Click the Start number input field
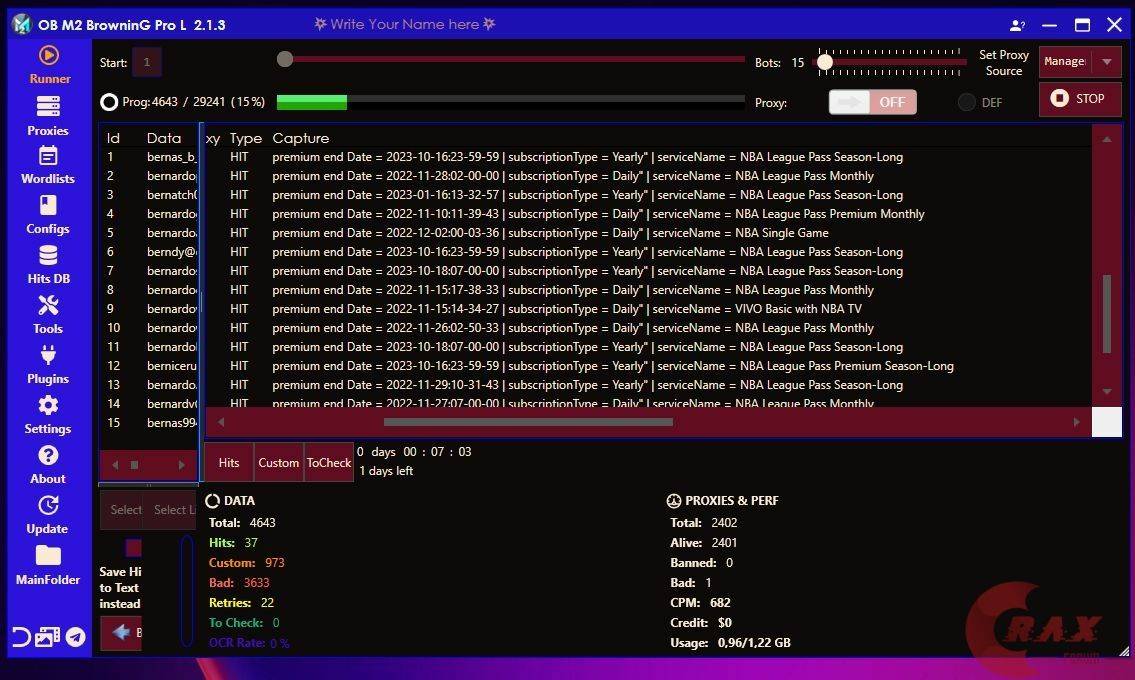This screenshot has width=1135, height=680. coord(147,62)
